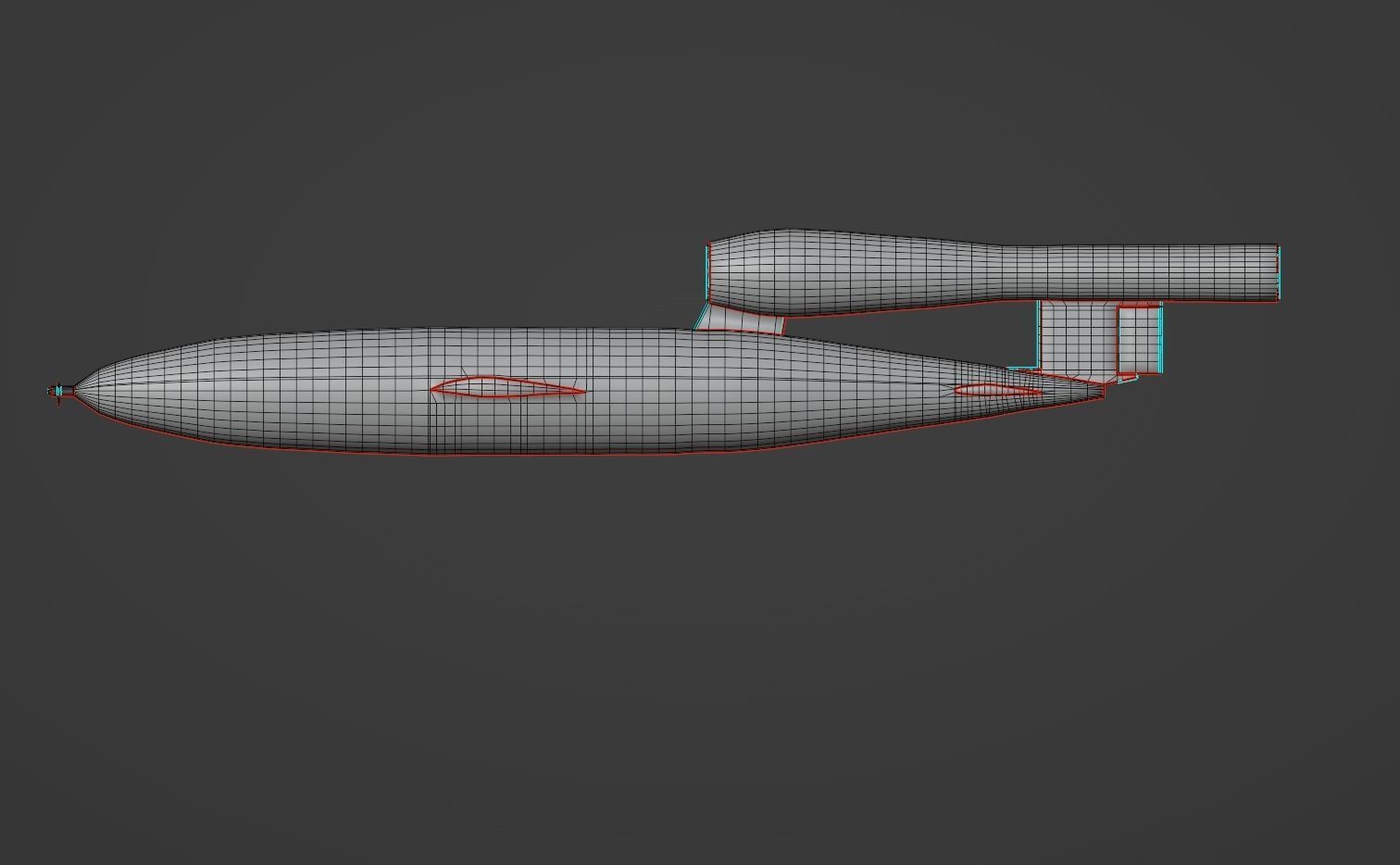Image resolution: width=1400 pixels, height=865 pixels.
Task: Click the engine exhaust end edge
Action: point(1278,272)
